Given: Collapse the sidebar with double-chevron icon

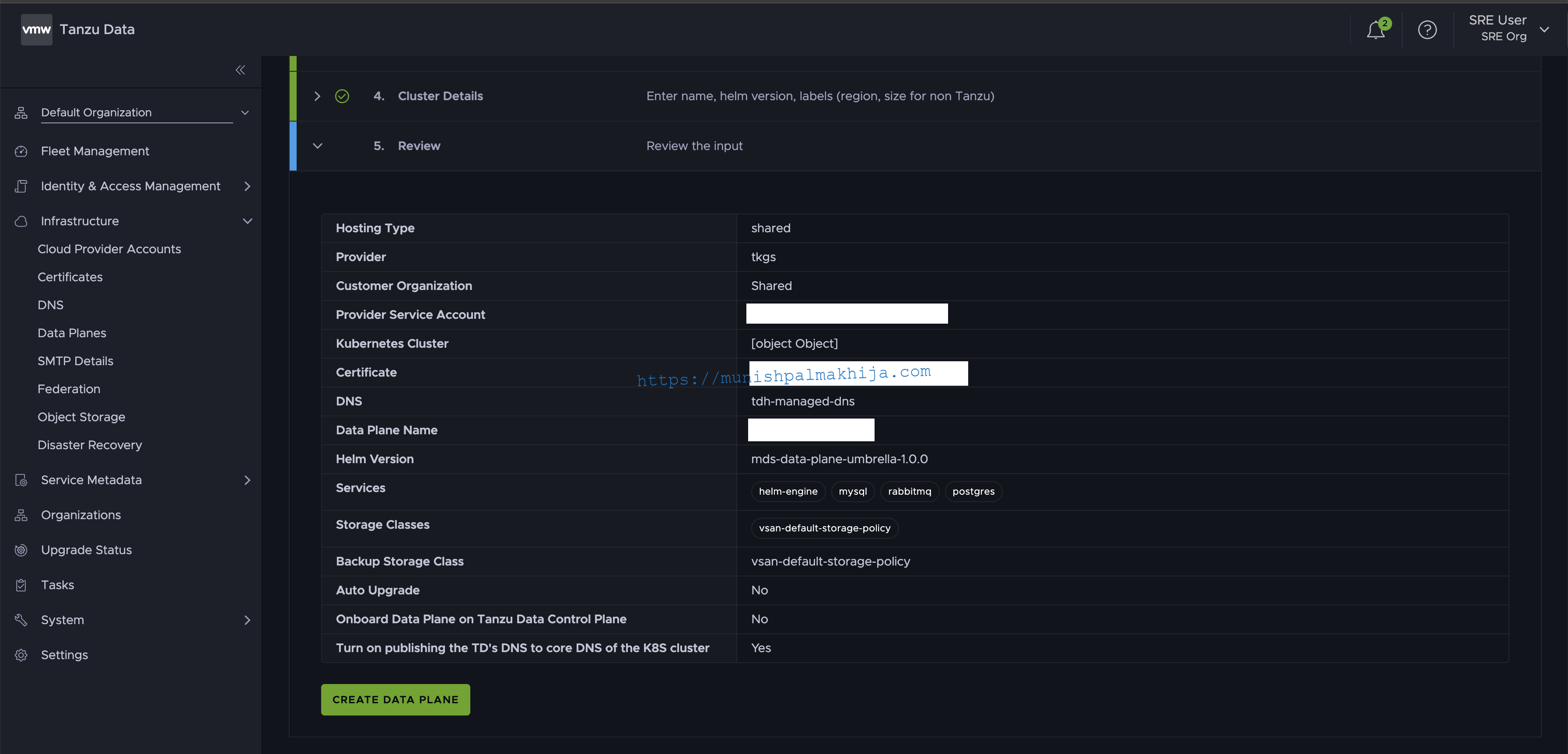Looking at the screenshot, I should [x=241, y=70].
